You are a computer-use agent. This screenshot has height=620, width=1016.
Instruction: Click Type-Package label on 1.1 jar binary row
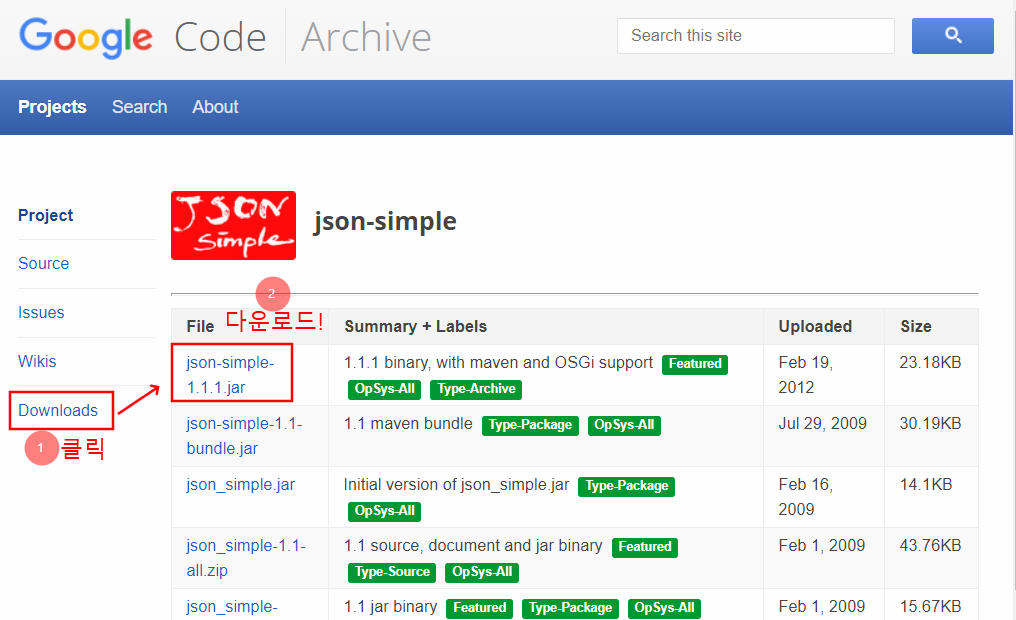[x=570, y=608]
